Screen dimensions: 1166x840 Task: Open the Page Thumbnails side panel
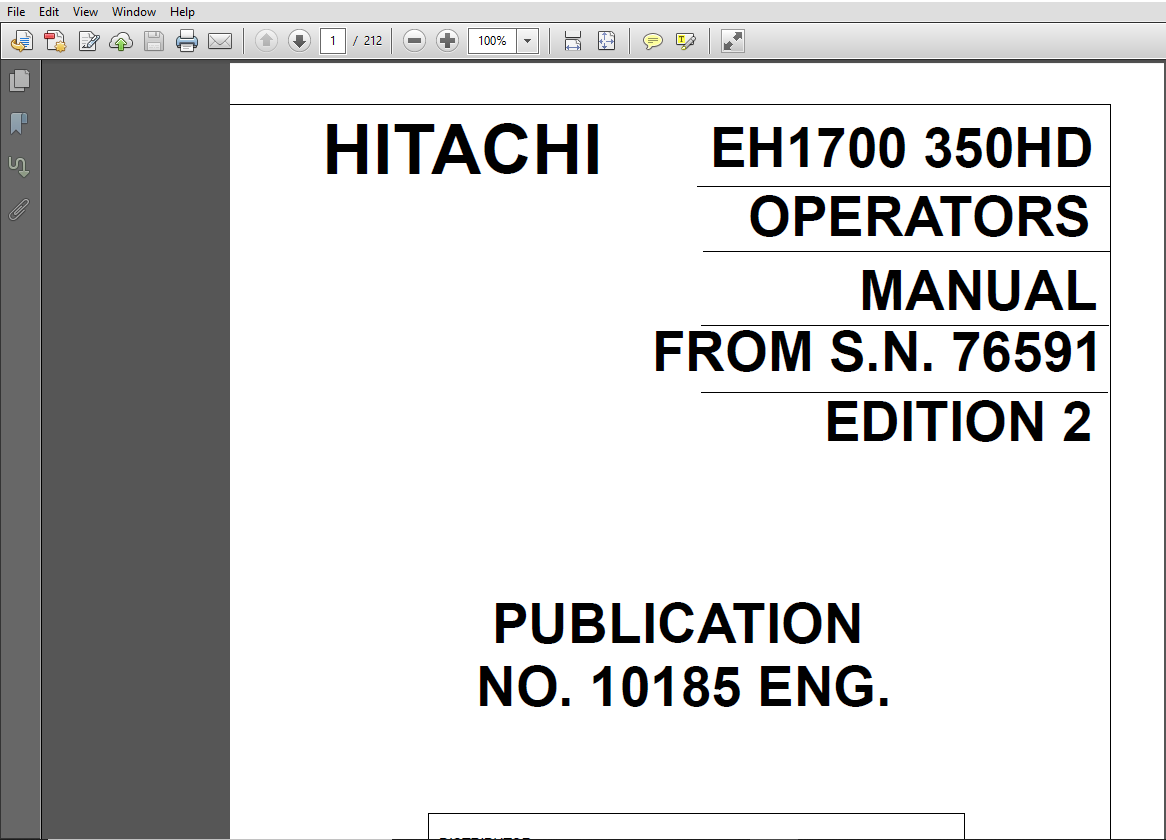pyautogui.click(x=19, y=80)
